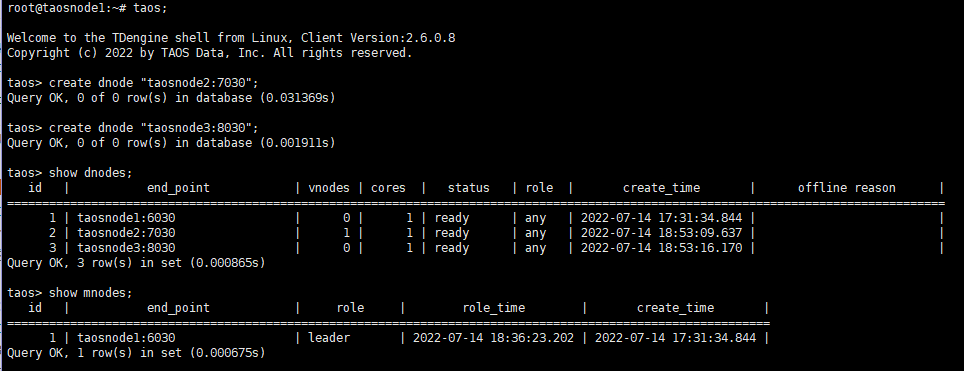Click the 'show mnodes;' command
This screenshot has width=964, height=371.
point(90,293)
